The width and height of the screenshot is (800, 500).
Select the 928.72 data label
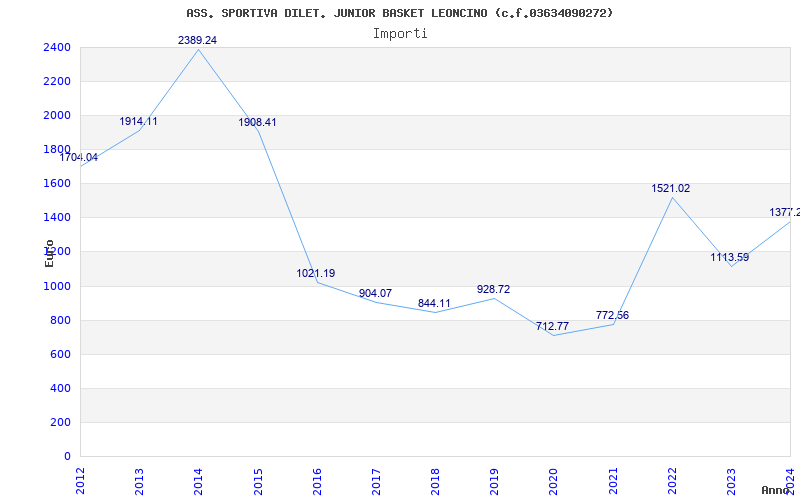(x=493, y=289)
